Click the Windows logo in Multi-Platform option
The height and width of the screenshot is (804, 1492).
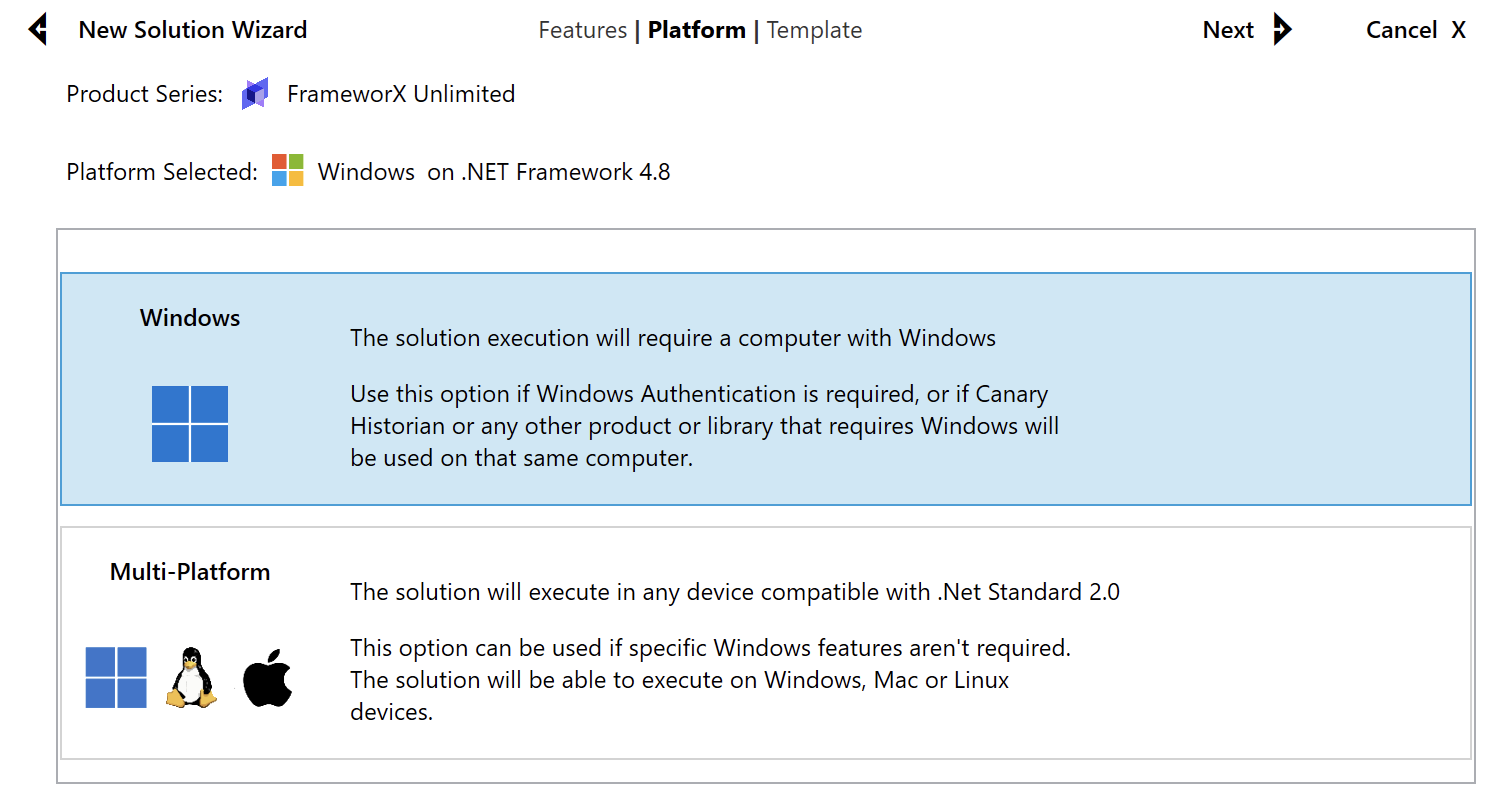coord(116,677)
